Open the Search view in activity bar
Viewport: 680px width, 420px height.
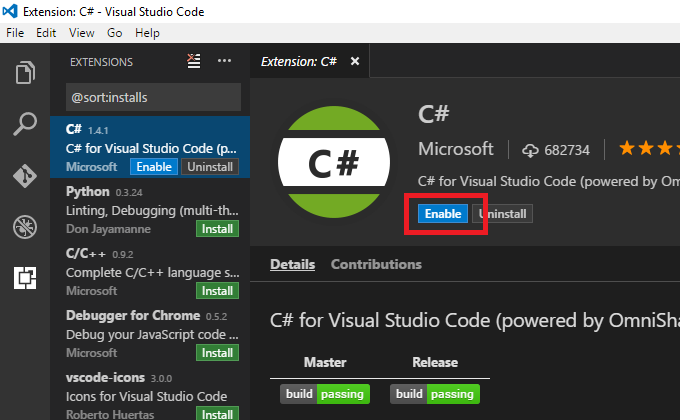25,124
